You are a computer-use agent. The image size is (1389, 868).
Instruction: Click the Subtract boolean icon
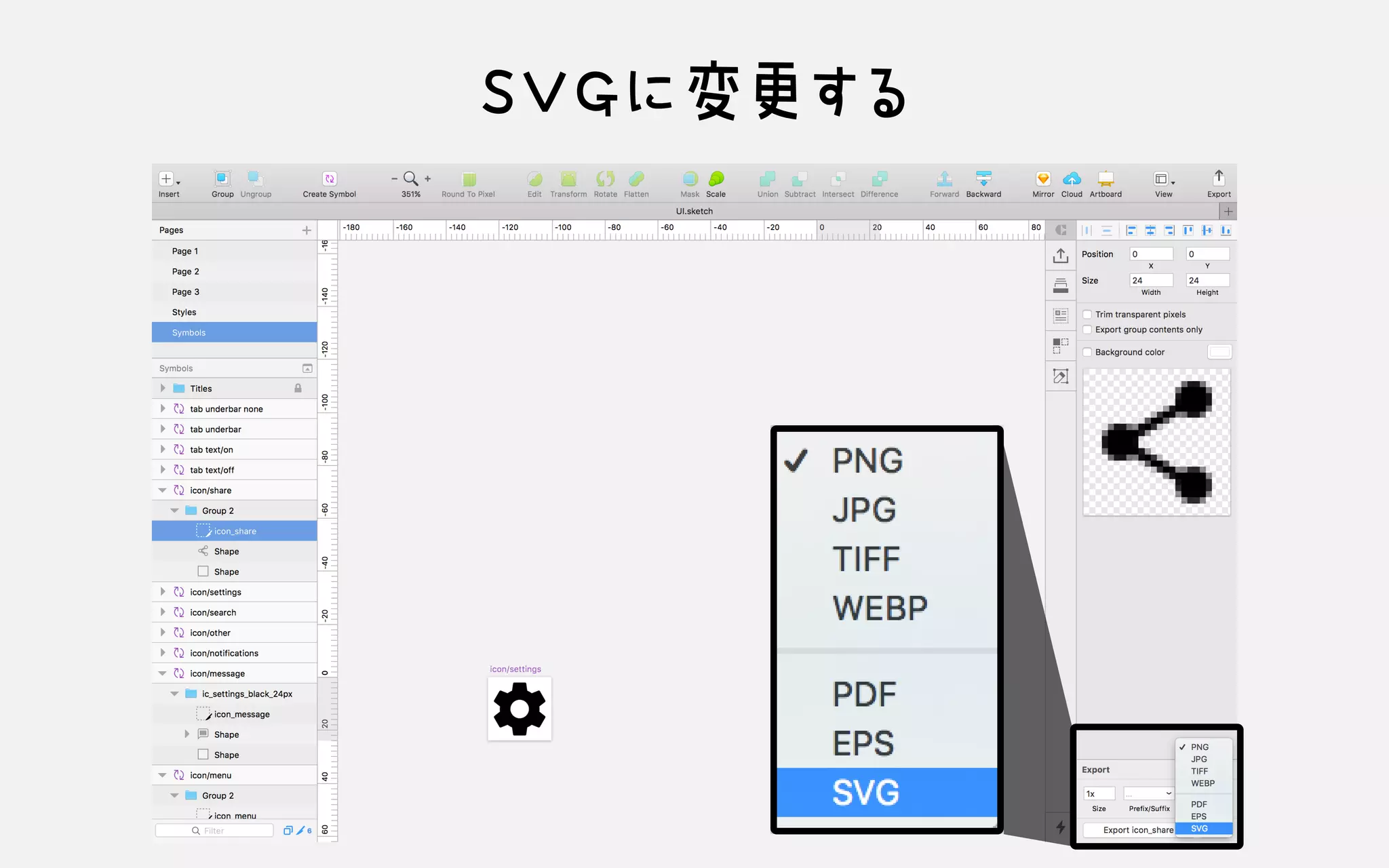[x=800, y=178]
